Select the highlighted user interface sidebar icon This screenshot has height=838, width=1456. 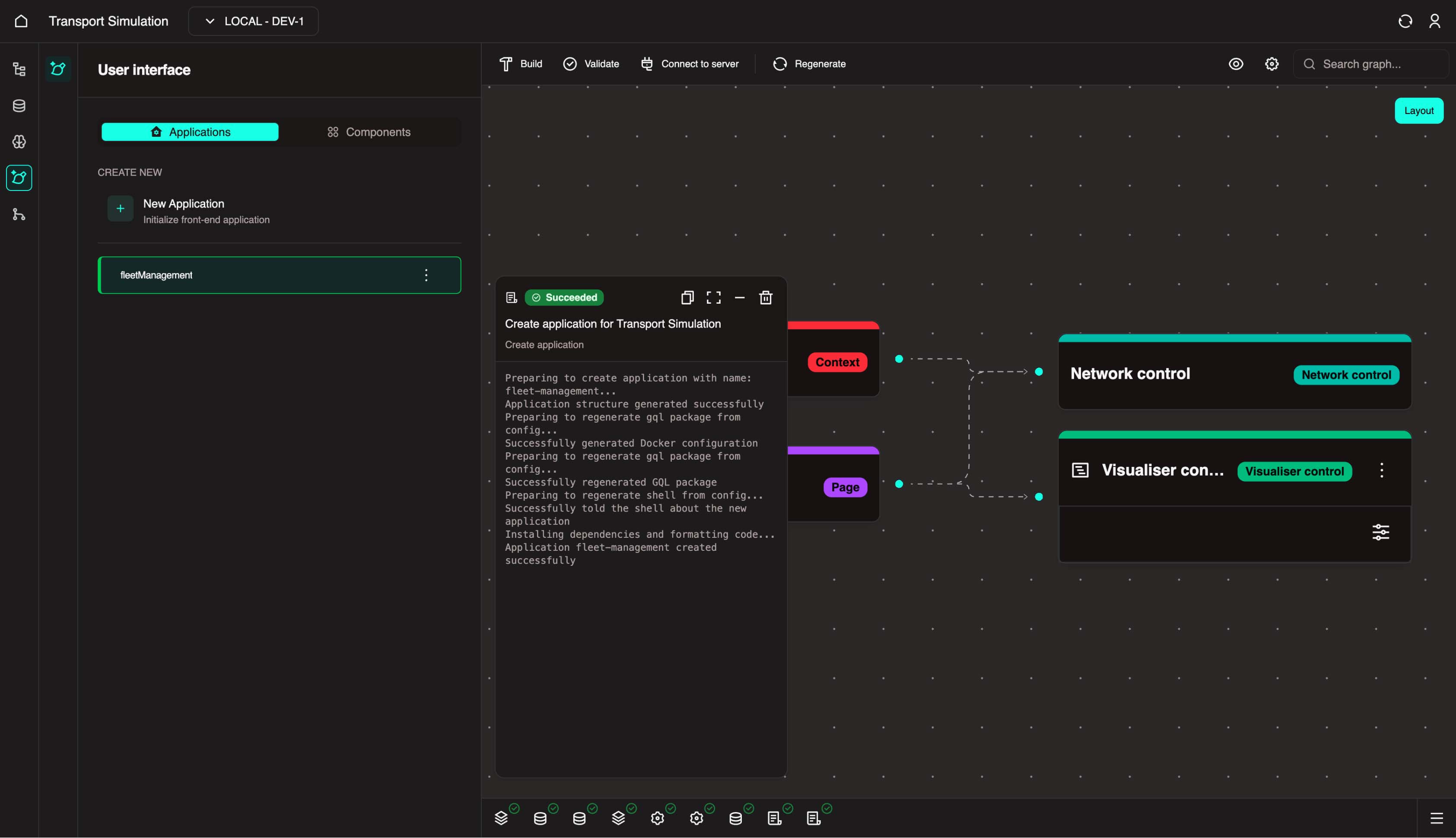point(19,178)
